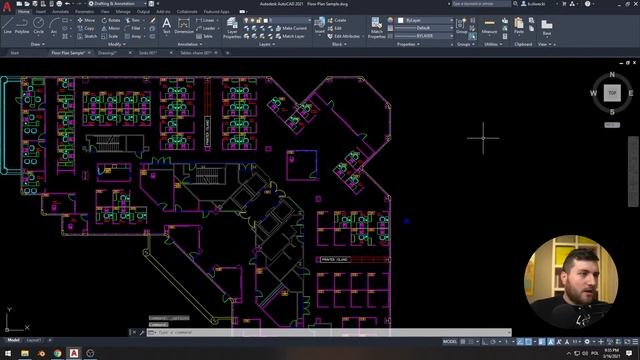Activate the Move command
This screenshot has height=360, width=640.
[x=86, y=20]
